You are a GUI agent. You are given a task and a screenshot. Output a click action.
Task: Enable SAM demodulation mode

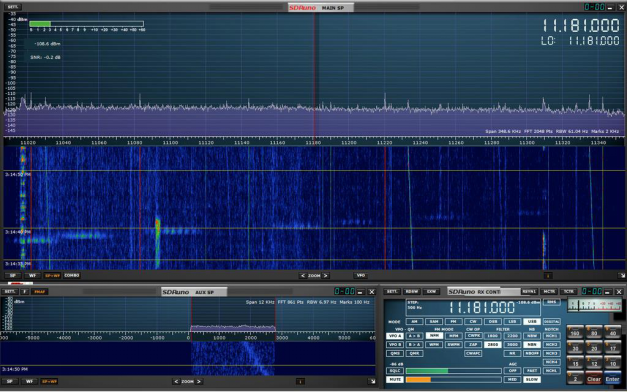(x=434, y=322)
